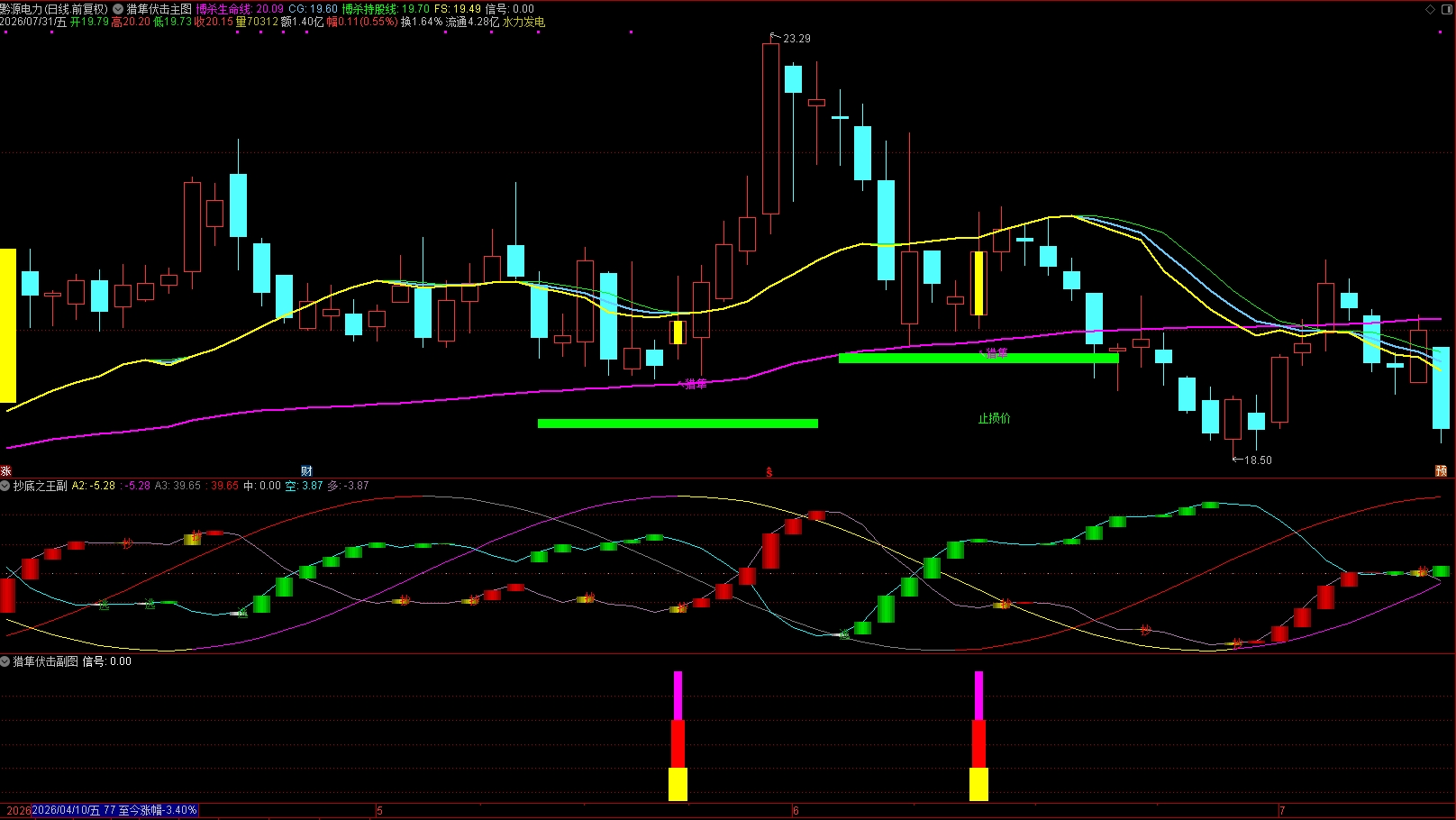Click the red $ marker on chart
The height and width of the screenshot is (820, 1456).
pyautogui.click(x=769, y=472)
